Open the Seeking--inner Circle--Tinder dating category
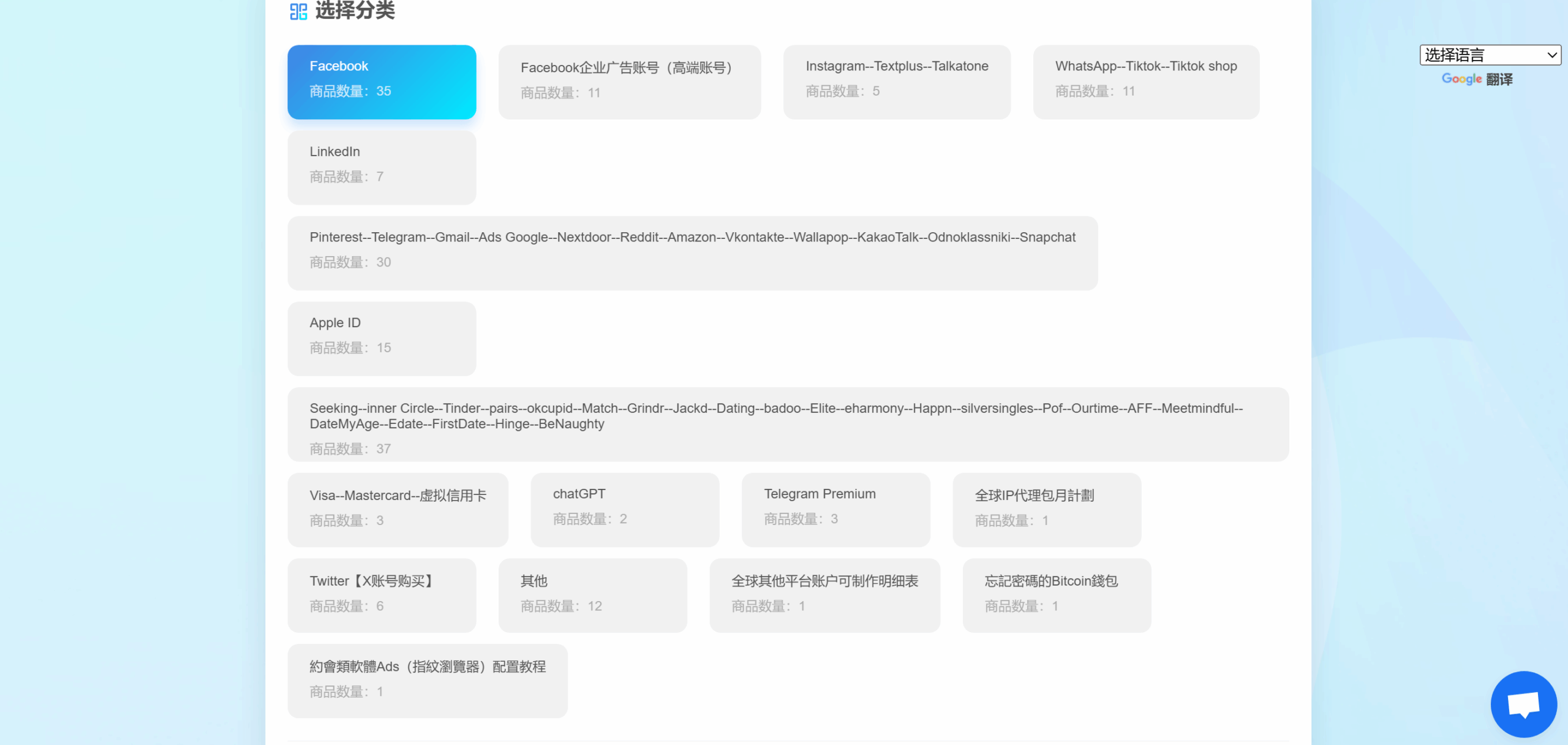 coord(788,424)
